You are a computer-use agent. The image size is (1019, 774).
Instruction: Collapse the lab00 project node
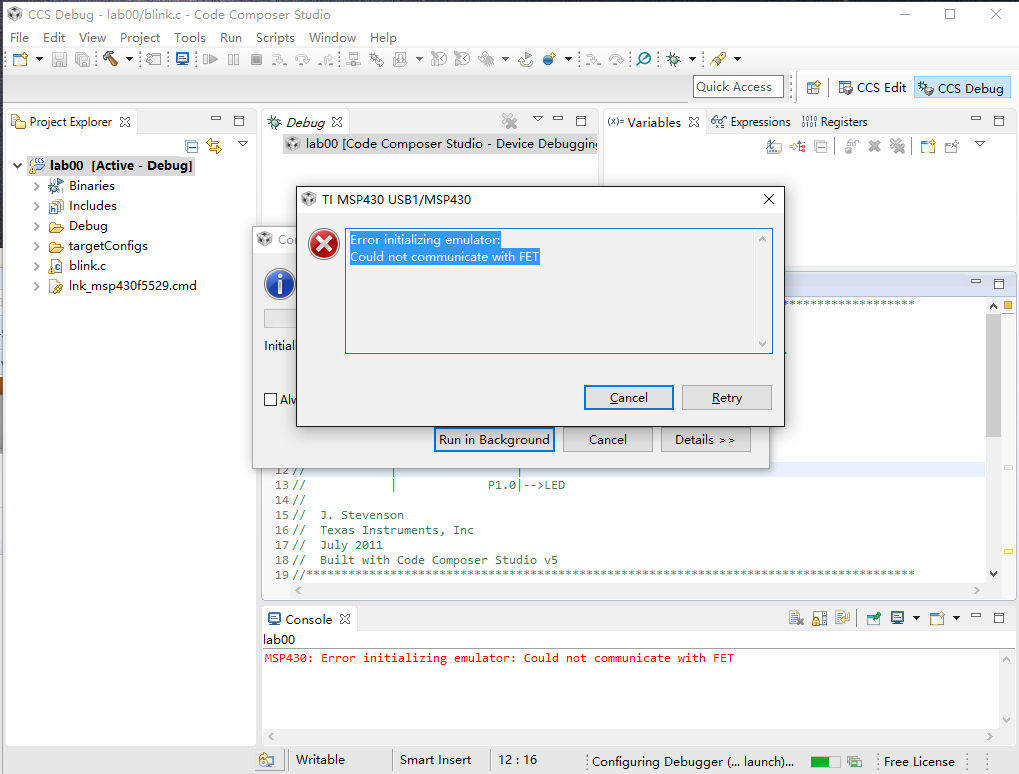[19, 166]
